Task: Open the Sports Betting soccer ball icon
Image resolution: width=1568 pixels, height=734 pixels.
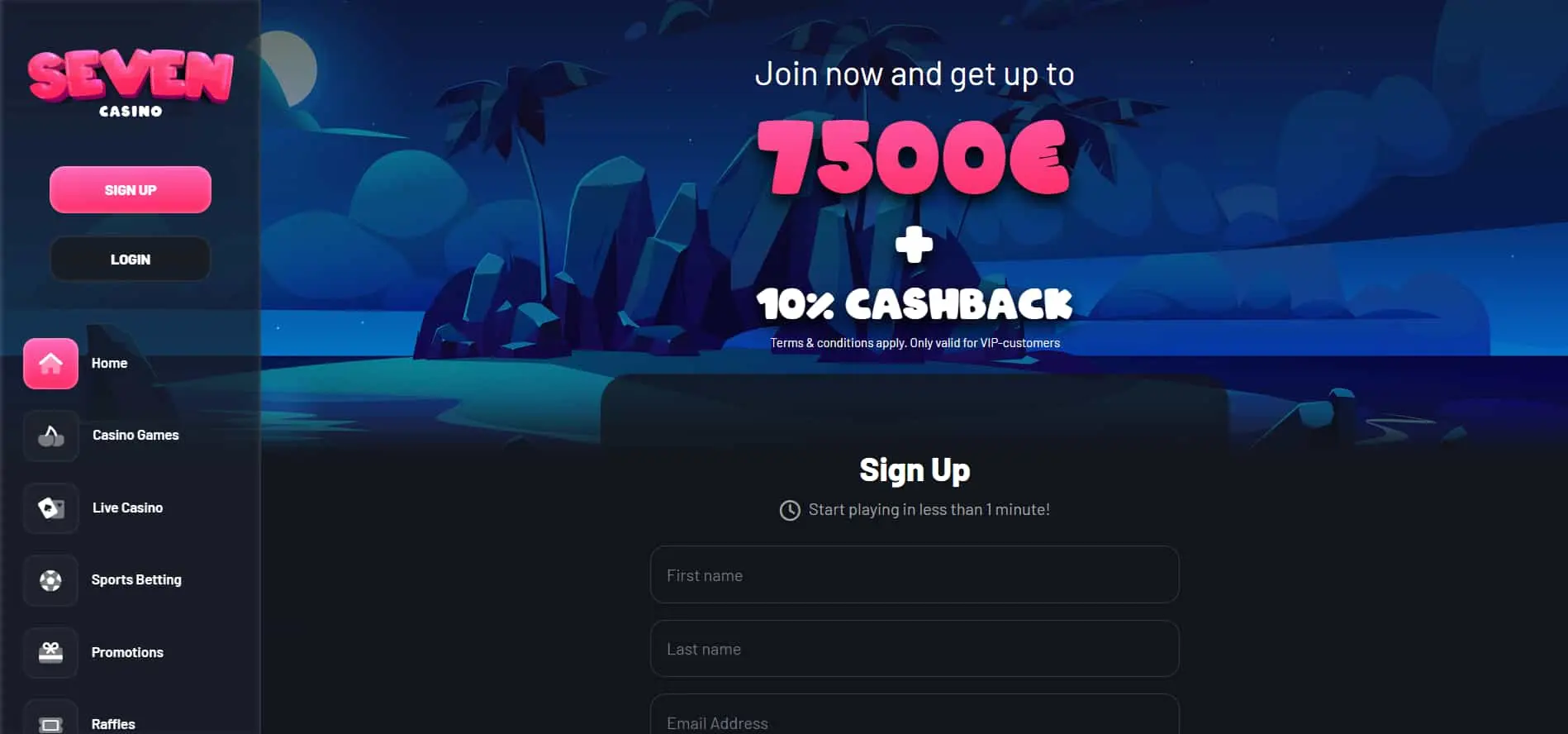Action: point(50,580)
